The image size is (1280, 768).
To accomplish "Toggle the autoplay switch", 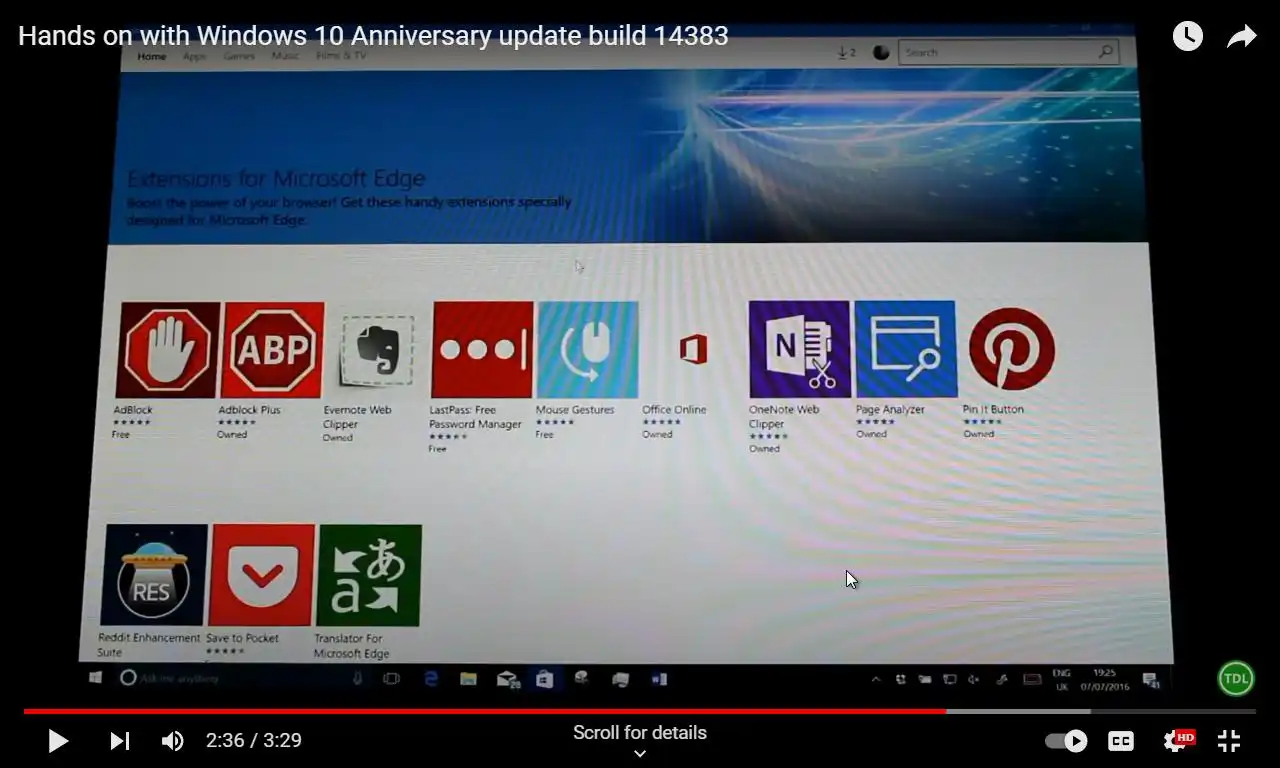I will 1066,740.
